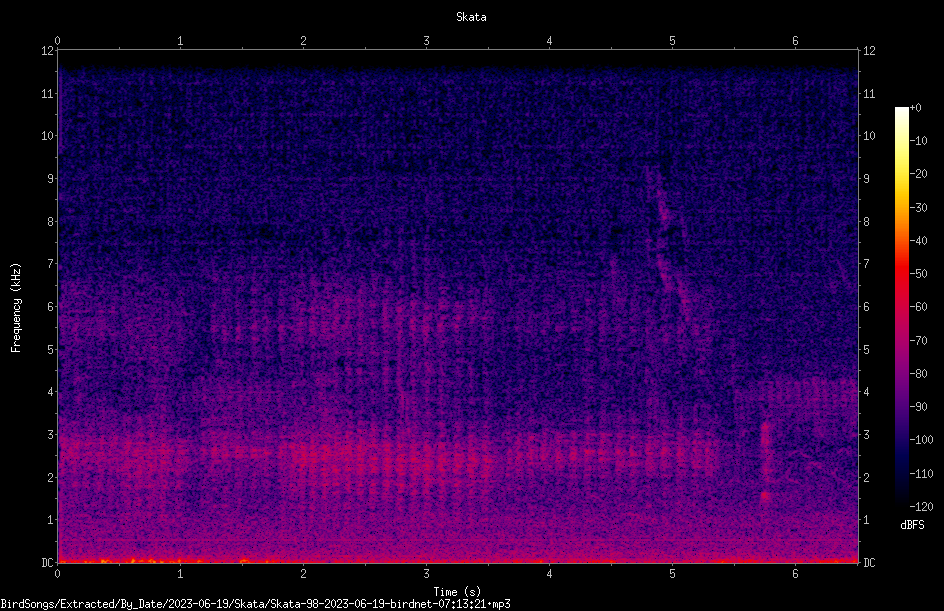Select the -100 dark blue level on the colorbar
Screen dimensions: 944x611
coord(901,440)
